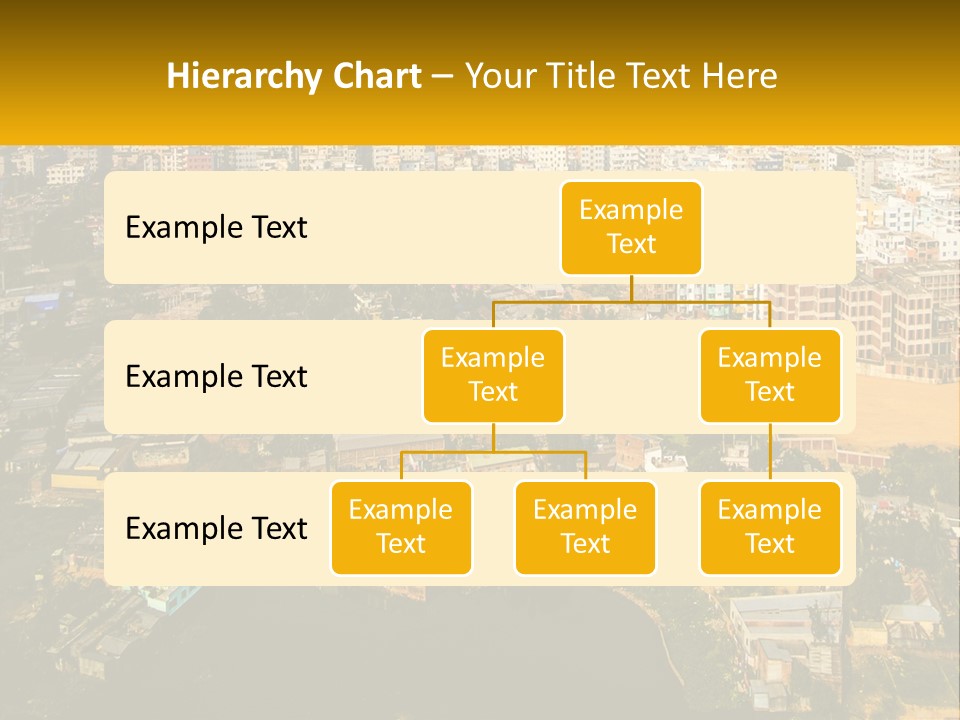Click the rightmost box in the bottom level

click(x=770, y=527)
